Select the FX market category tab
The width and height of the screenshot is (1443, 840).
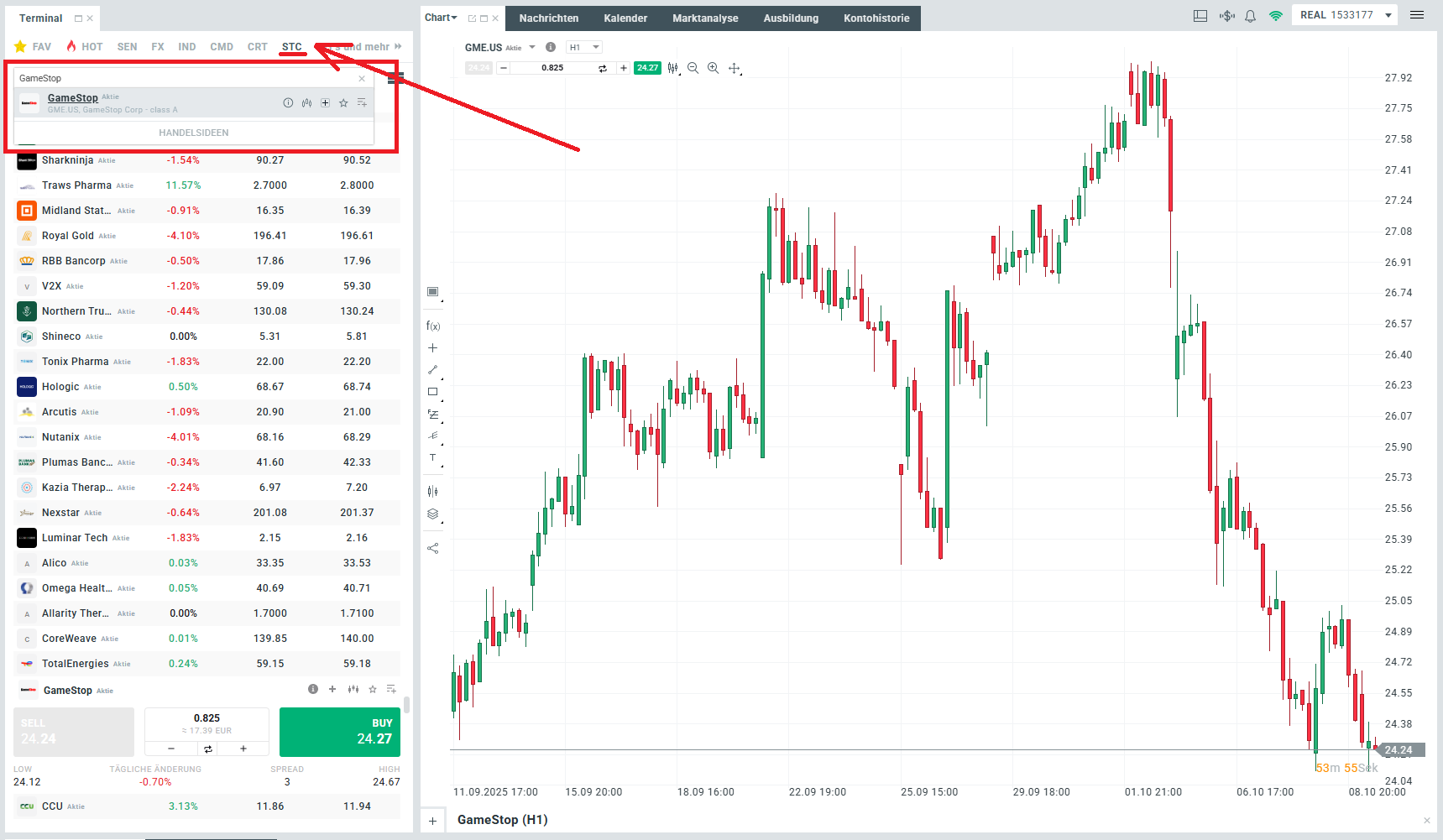157,46
